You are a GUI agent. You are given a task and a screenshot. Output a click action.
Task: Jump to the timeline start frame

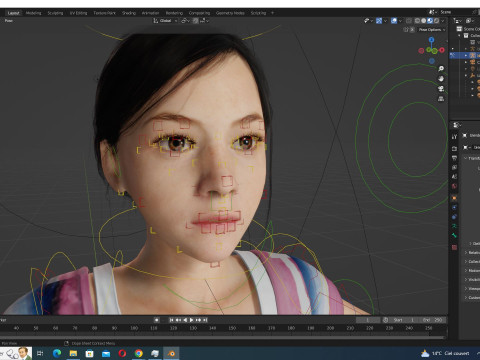tap(171, 320)
